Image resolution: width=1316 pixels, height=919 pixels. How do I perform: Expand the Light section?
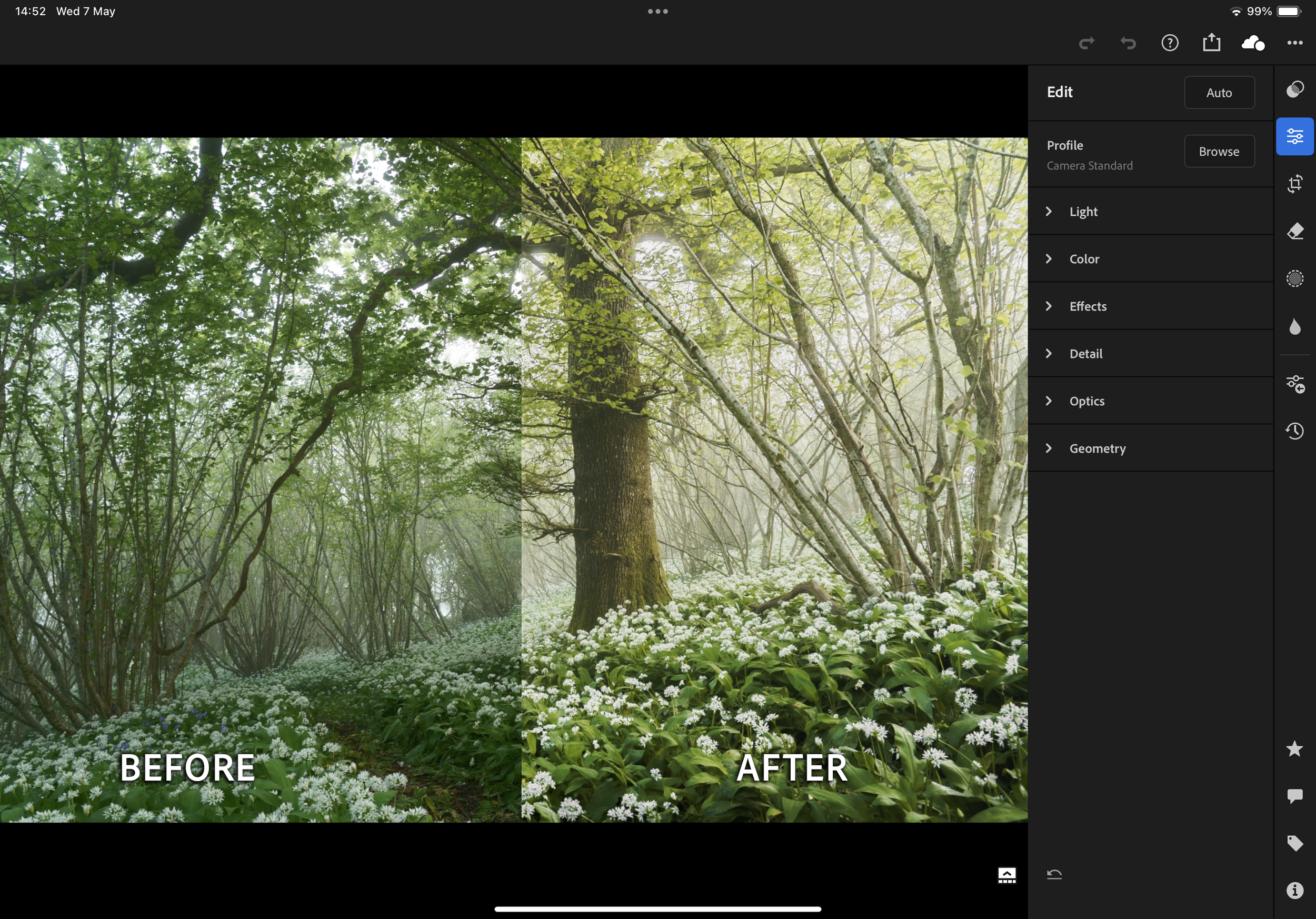point(1083,212)
